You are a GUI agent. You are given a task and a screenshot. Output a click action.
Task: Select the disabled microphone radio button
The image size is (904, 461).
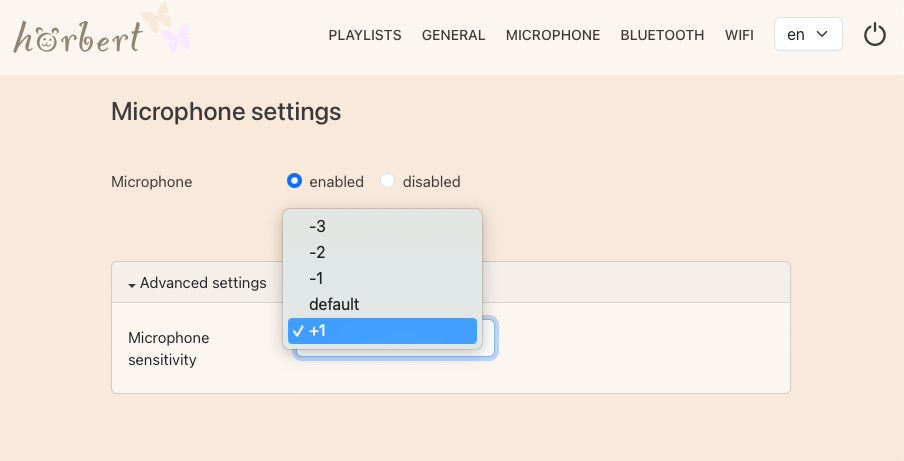(x=388, y=181)
